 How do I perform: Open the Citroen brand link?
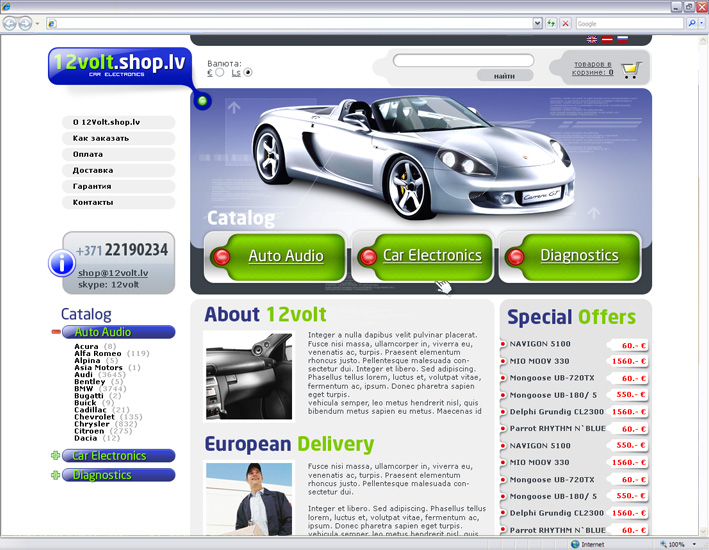pos(89,431)
